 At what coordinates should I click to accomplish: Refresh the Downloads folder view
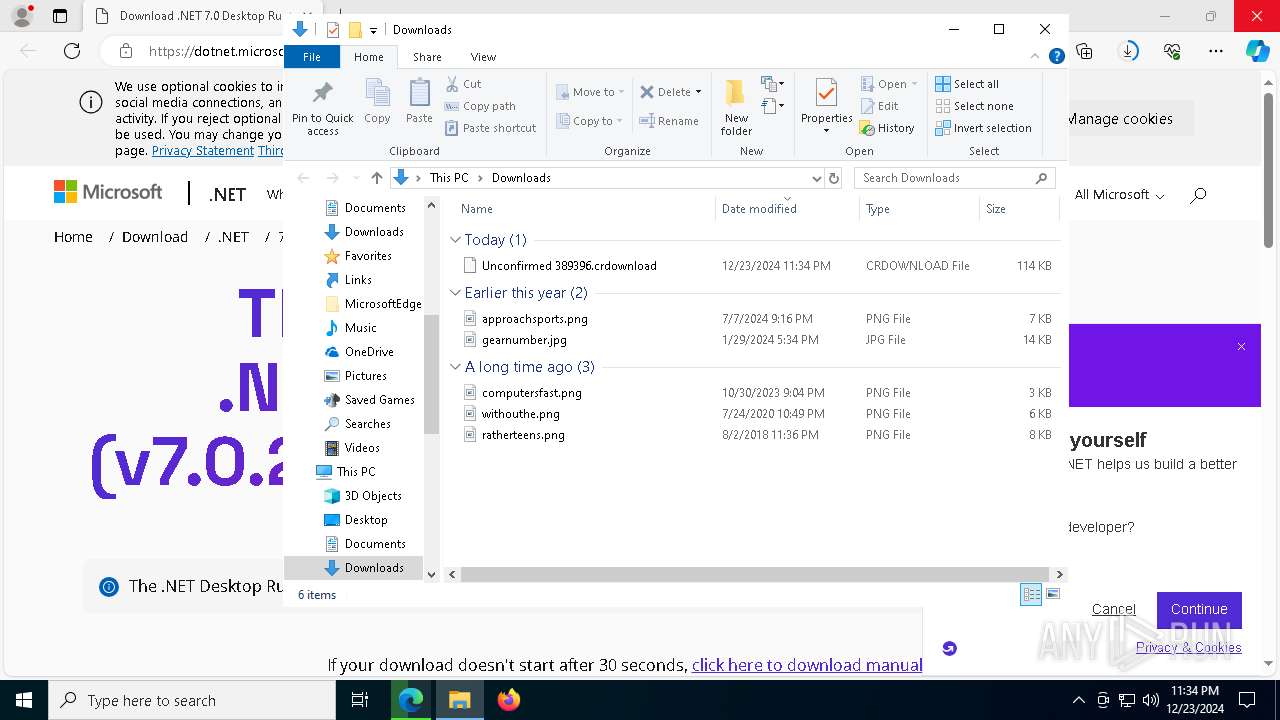[x=834, y=178]
